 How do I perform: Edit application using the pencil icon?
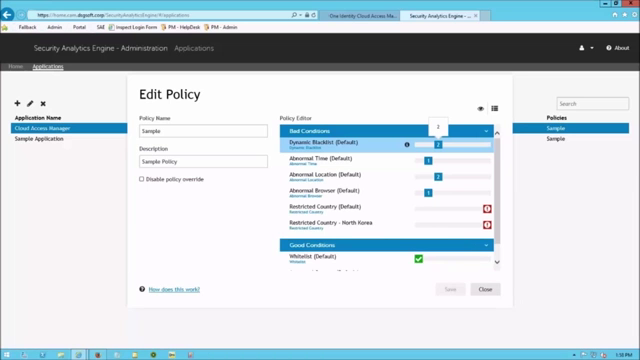30,104
